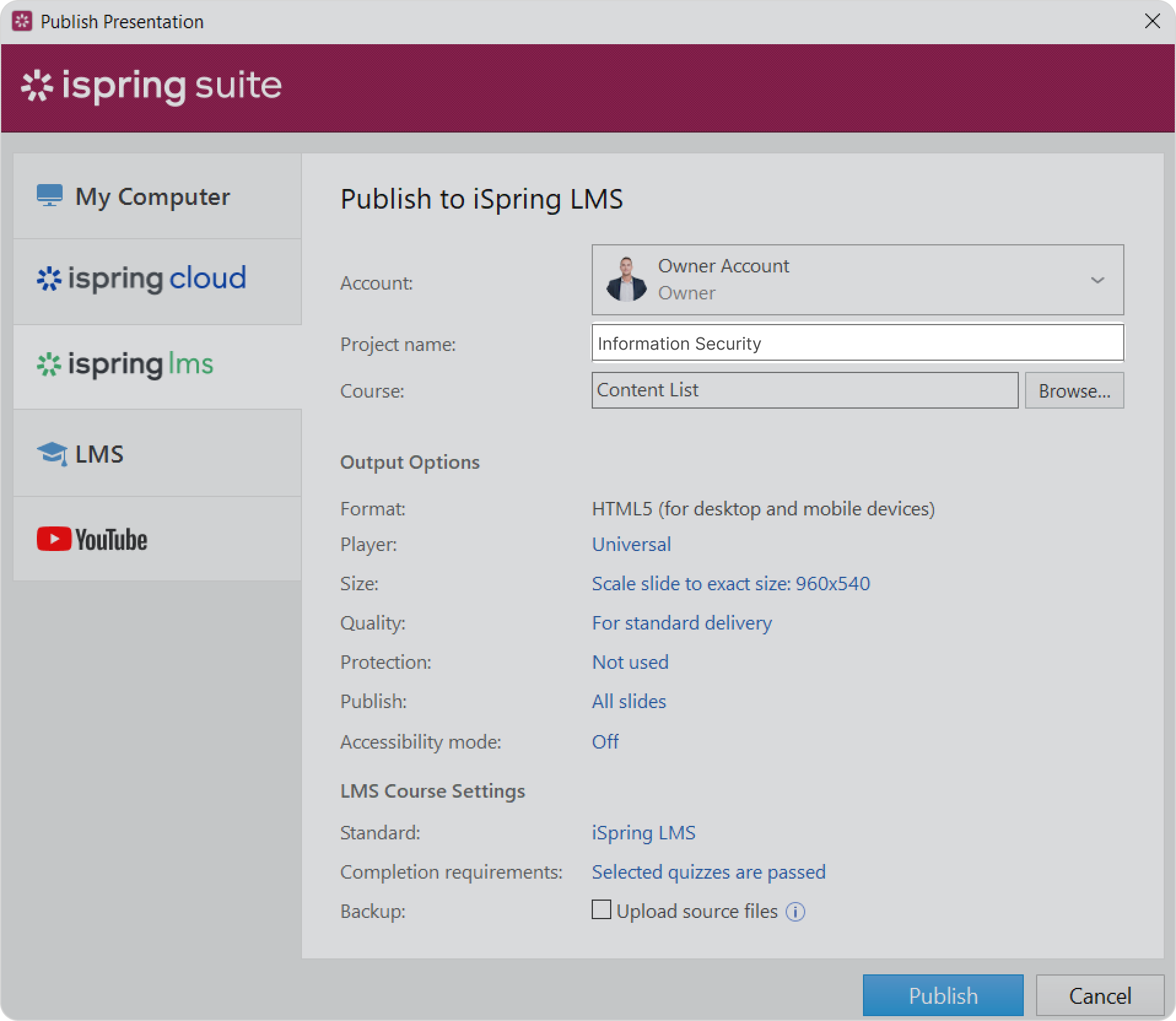Click the iSpring Suite logo in banner
Screen dimensions: 1176x1021
[x=152, y=86]
